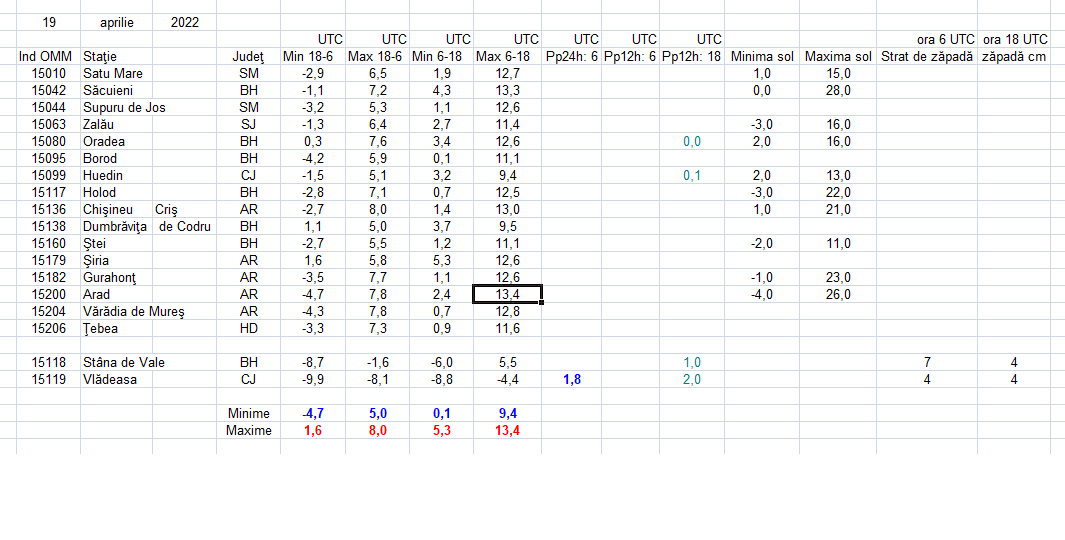Viewport: 1065px width, 540px height.
Task: Click the highlighted Arad cell '13,4'
Action: coord(507,294)
